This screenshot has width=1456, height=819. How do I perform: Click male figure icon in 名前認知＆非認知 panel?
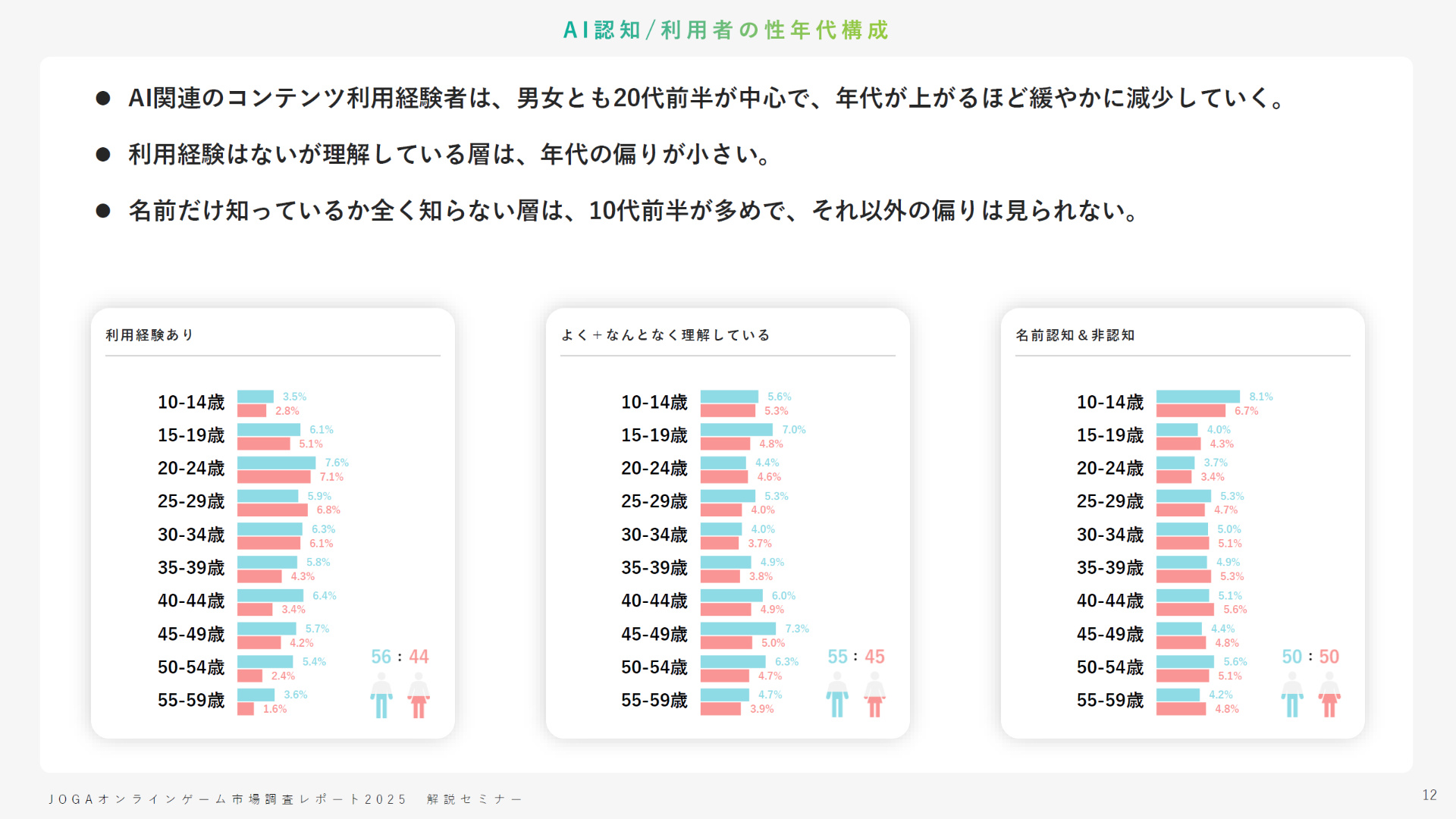1292,695
